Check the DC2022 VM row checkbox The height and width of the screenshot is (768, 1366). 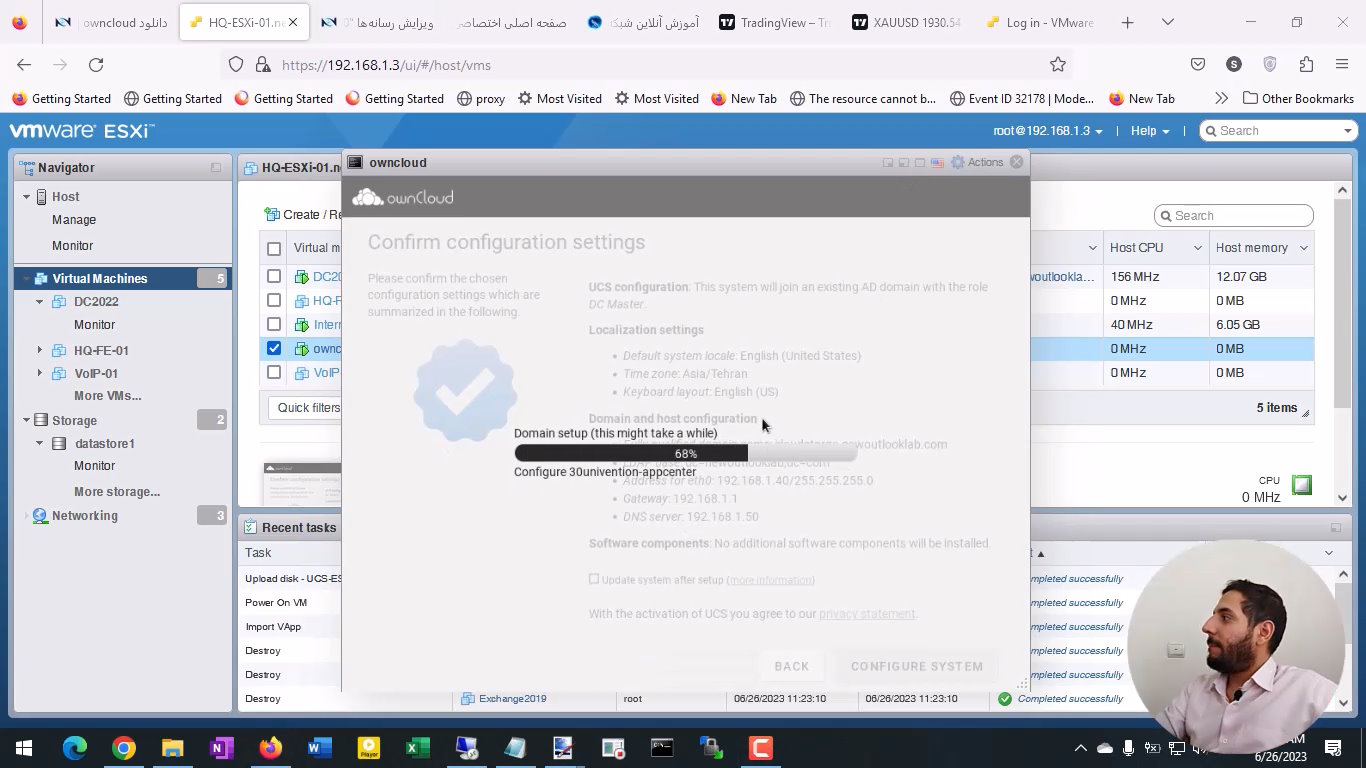[x=274, y=276]
